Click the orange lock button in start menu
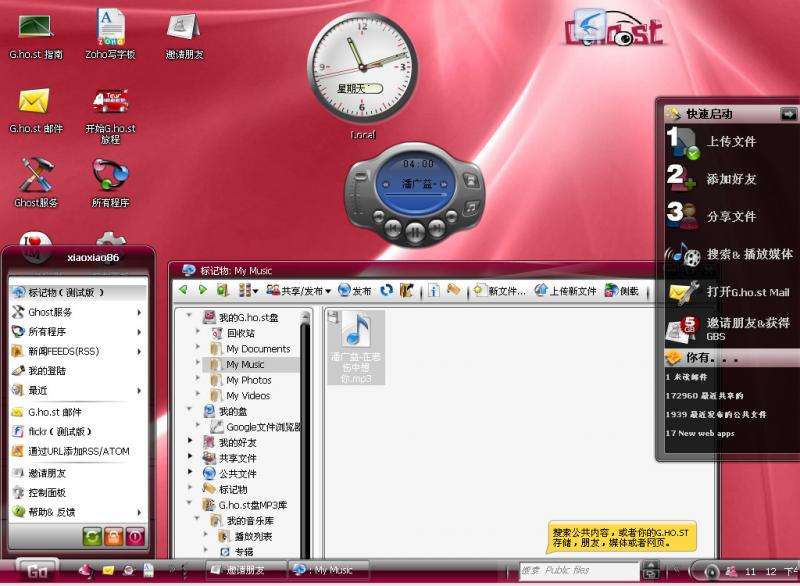Screen dimensions: 800x586 (x=113, y=536)
